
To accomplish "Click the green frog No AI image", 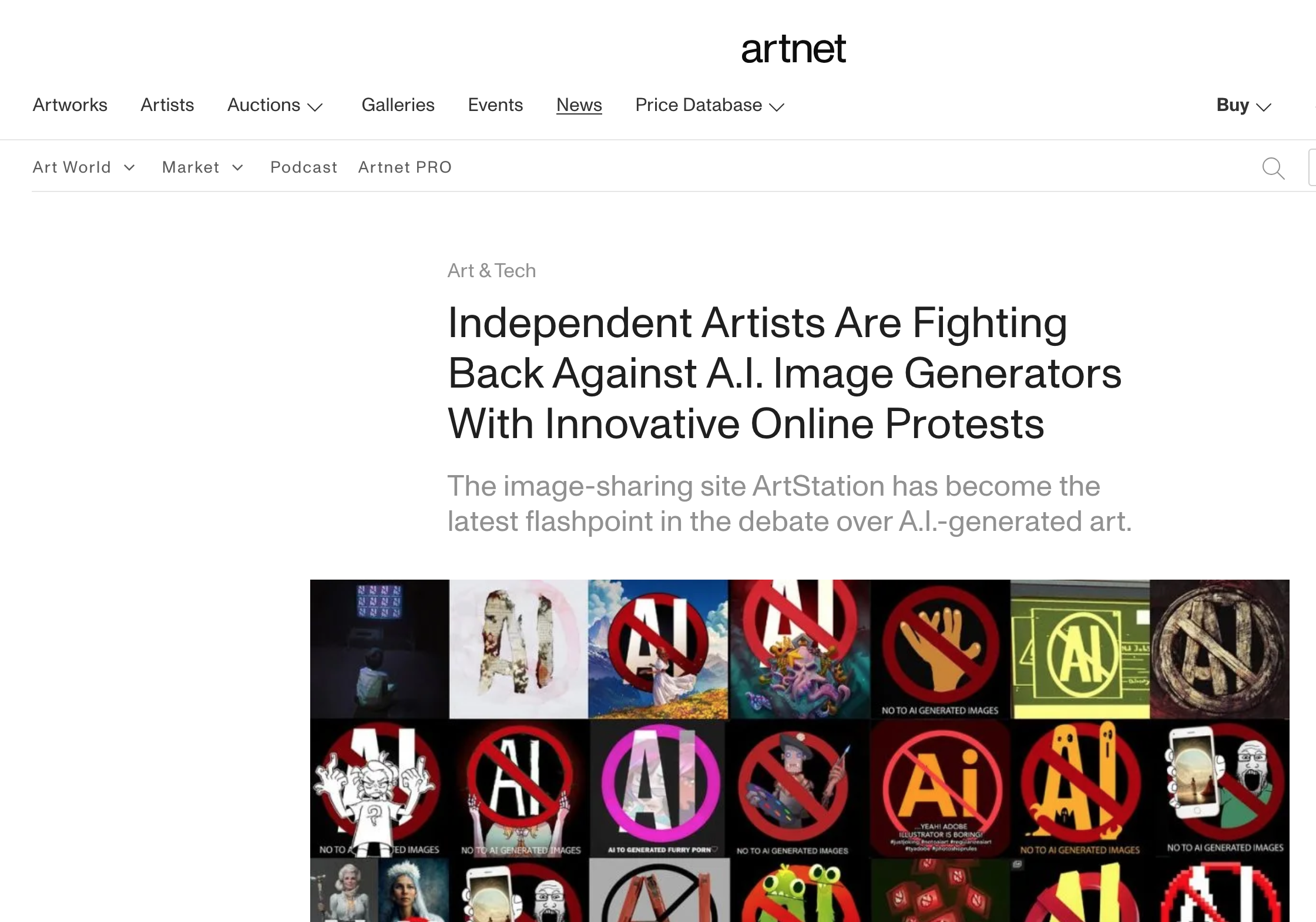I will coord(800,890).
